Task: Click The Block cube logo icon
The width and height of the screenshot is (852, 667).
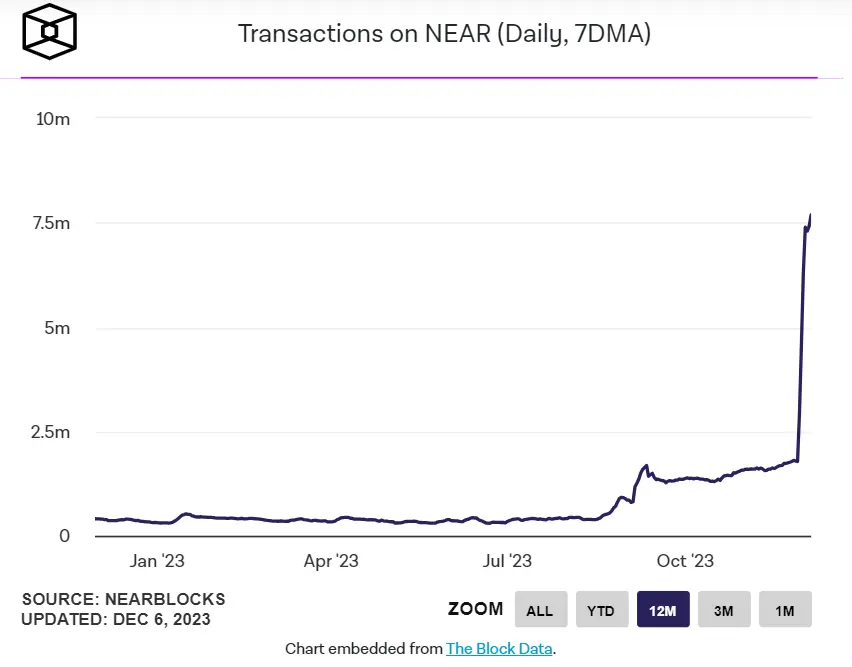Action: pos(49,32)
